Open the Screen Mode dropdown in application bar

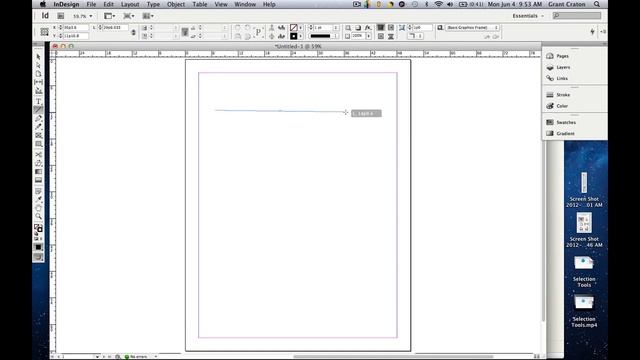pyautogui.click(x=129, y=16)
